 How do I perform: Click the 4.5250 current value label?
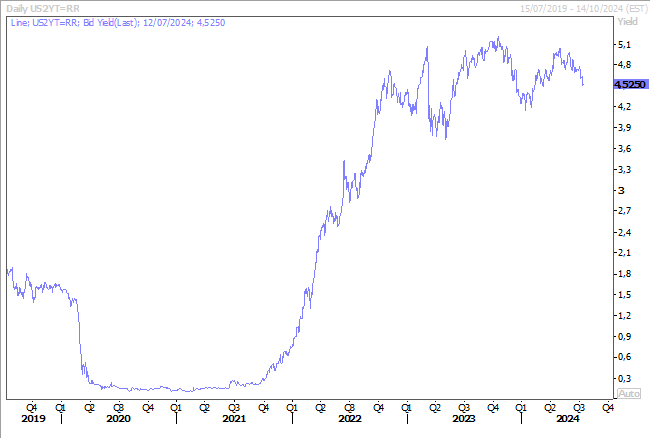(x=630, y=85)
